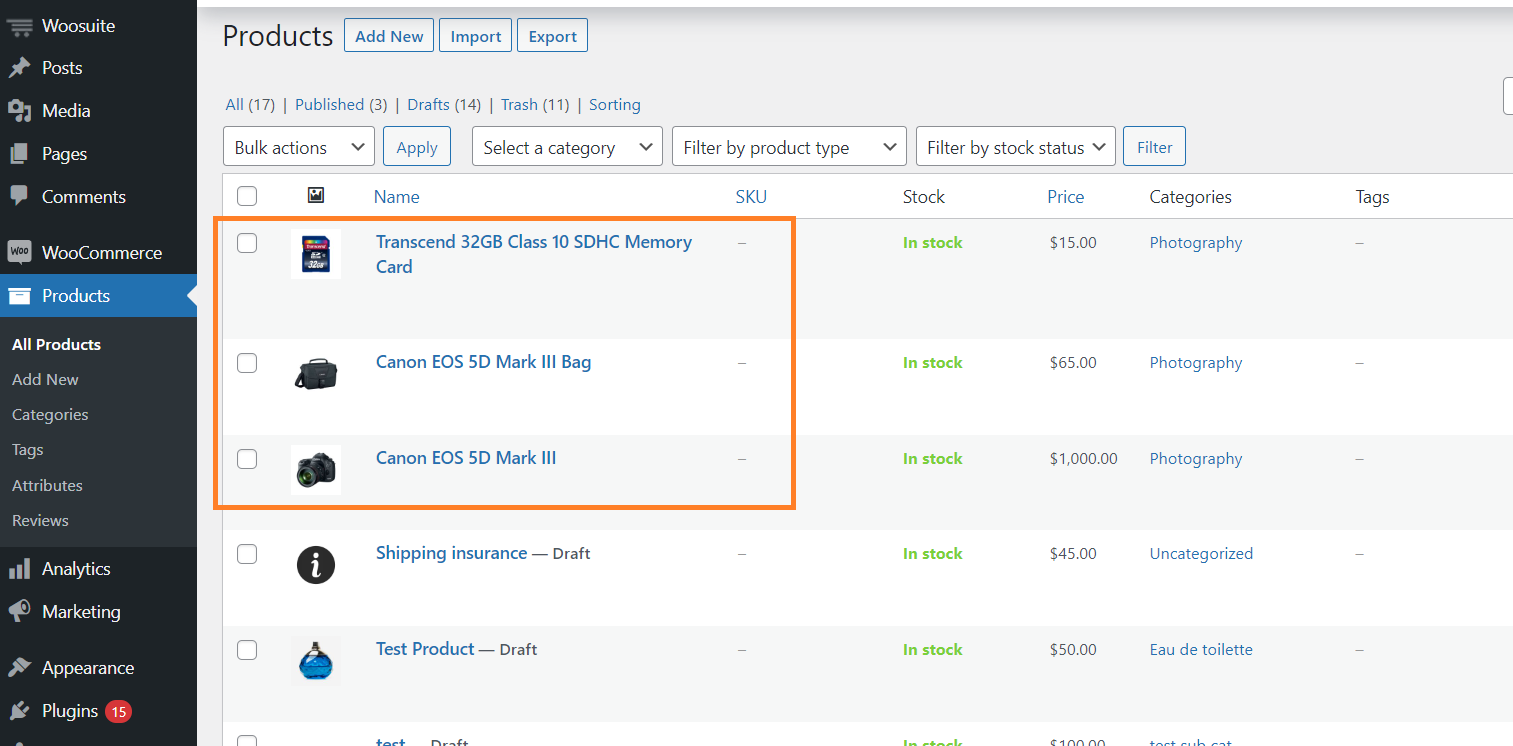1513x746 pixels.
Task: Click the Woosuite menu icon
Action: coord(19,26)
